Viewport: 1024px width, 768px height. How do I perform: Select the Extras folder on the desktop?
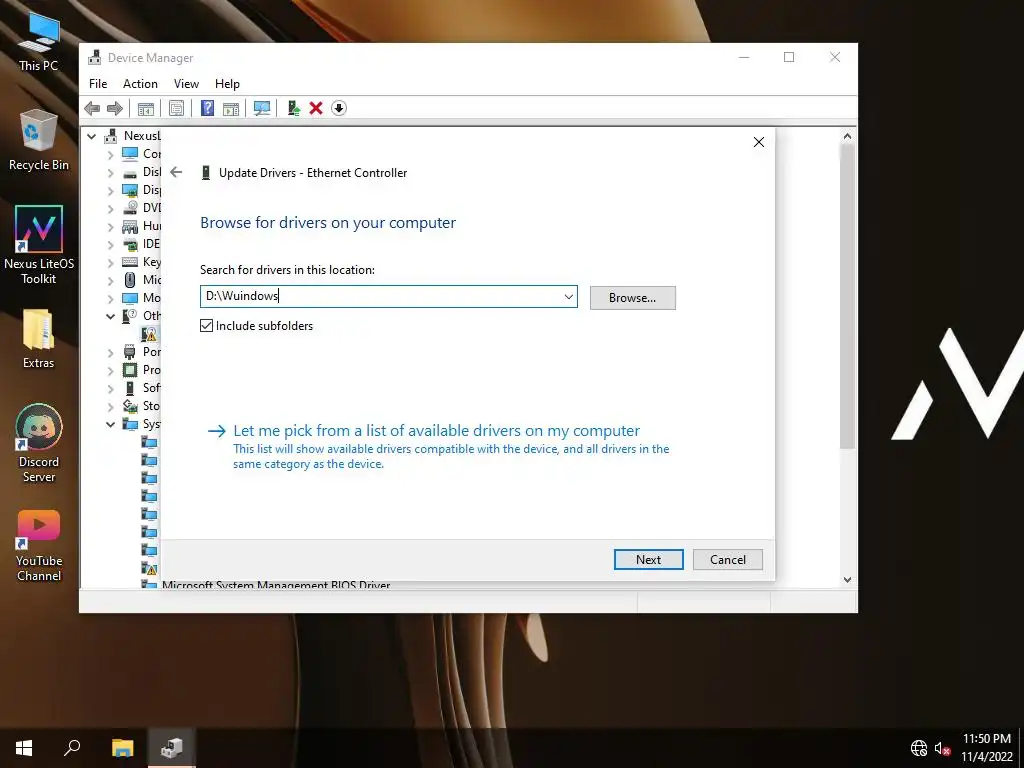pyautogui.click(x=39, y=338)
